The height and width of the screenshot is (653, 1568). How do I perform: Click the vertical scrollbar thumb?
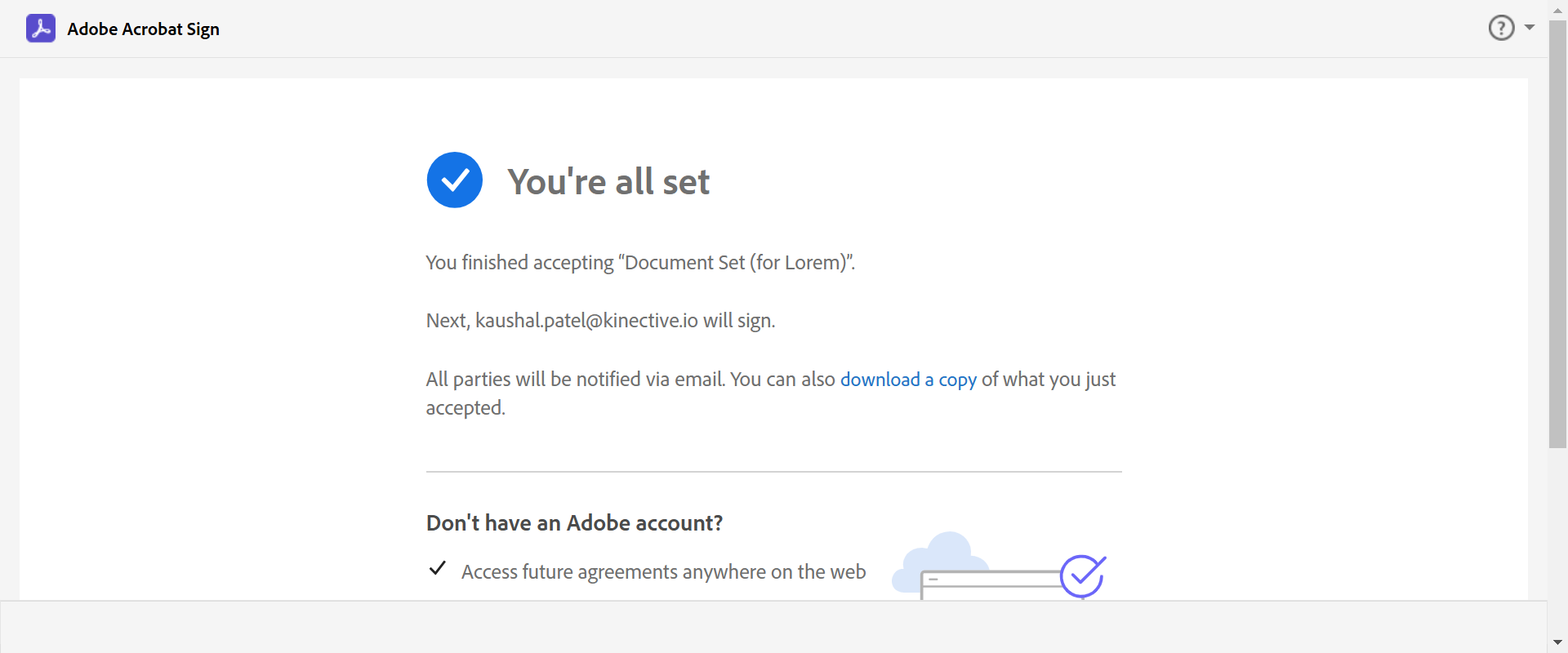click(x=1557, y=237)
